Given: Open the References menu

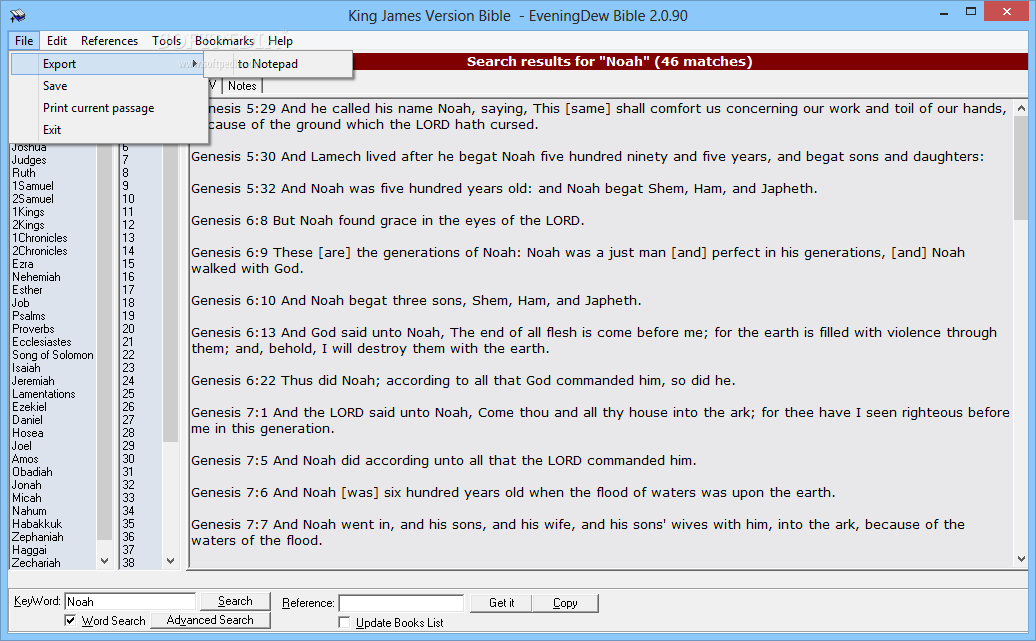Looking at the screenshot, I should [109, 40].
